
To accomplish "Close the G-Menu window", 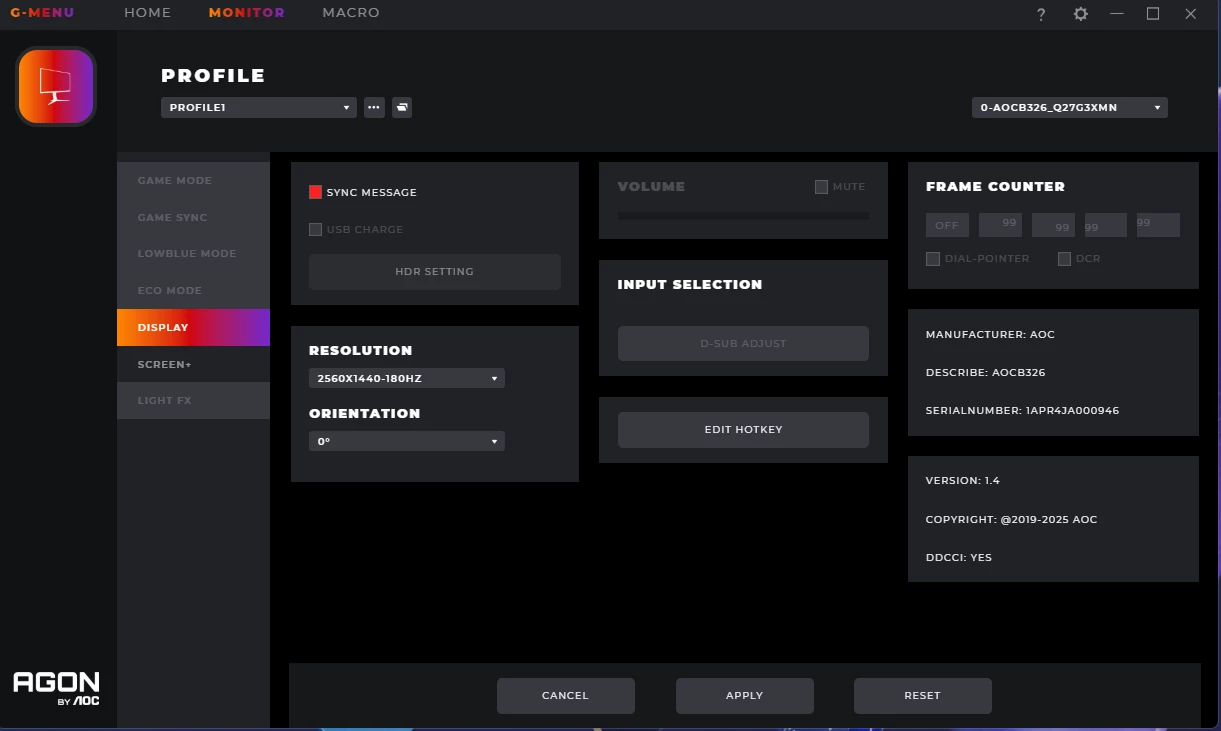I will click(1190, 14).
